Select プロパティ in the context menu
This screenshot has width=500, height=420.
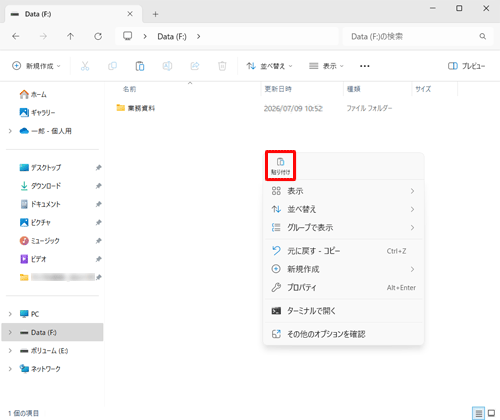tap(344, 287)
